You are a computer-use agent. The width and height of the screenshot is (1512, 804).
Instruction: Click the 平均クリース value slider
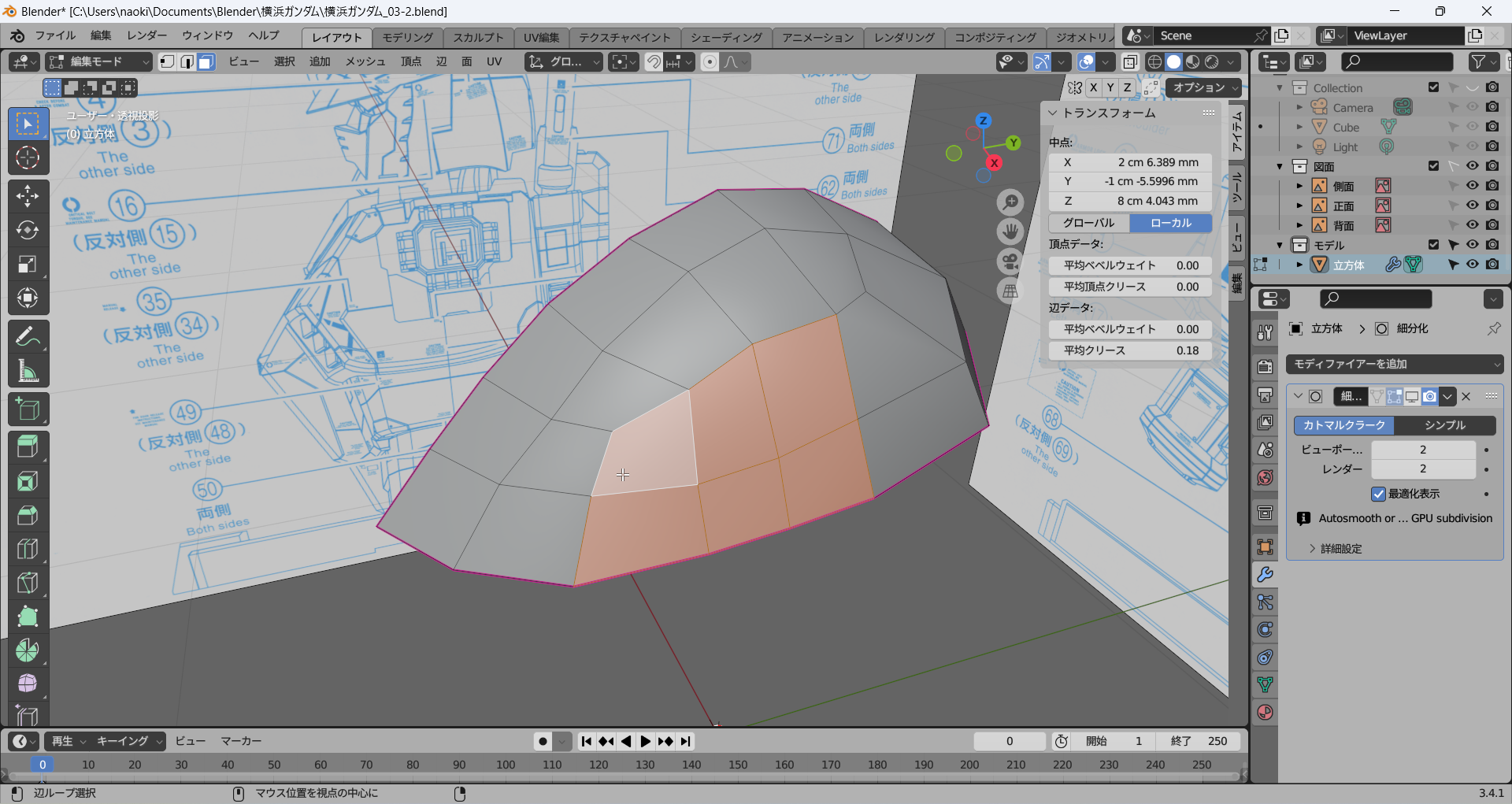pos(1130,350)
